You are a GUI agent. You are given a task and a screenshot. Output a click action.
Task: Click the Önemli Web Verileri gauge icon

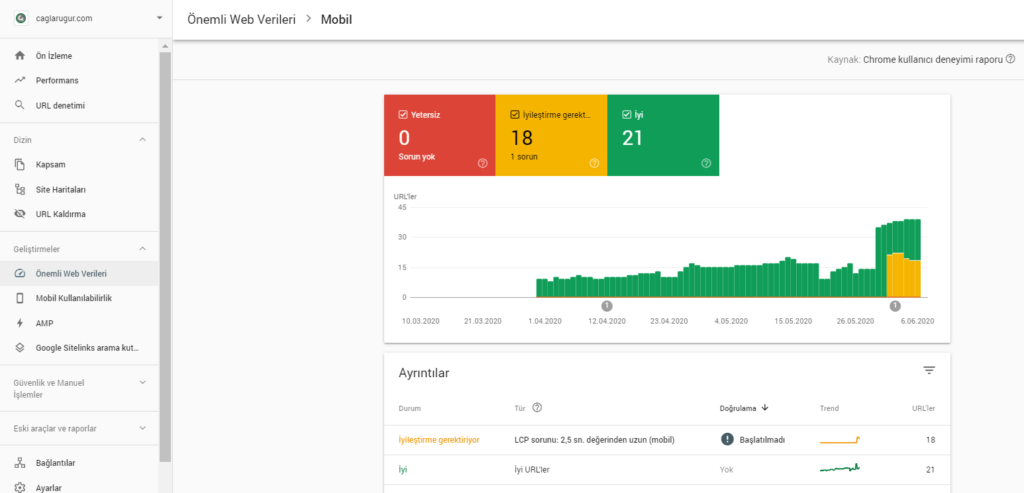[x=20, y=274]
